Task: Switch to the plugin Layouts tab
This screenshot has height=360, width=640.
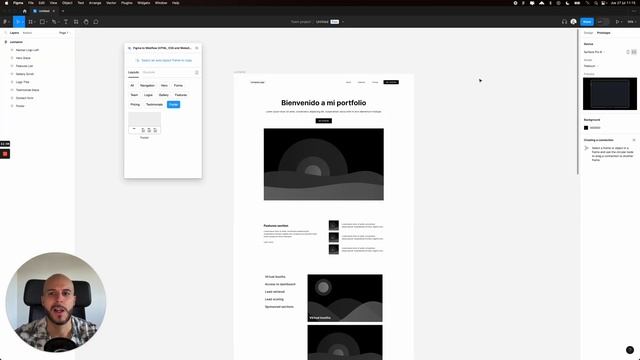Action: (x=133, y=72)
